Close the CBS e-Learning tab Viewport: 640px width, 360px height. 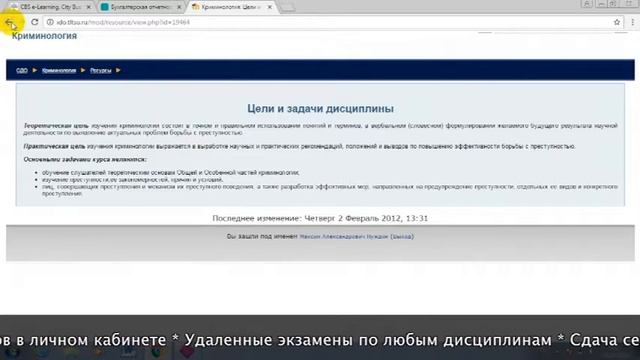89,7
